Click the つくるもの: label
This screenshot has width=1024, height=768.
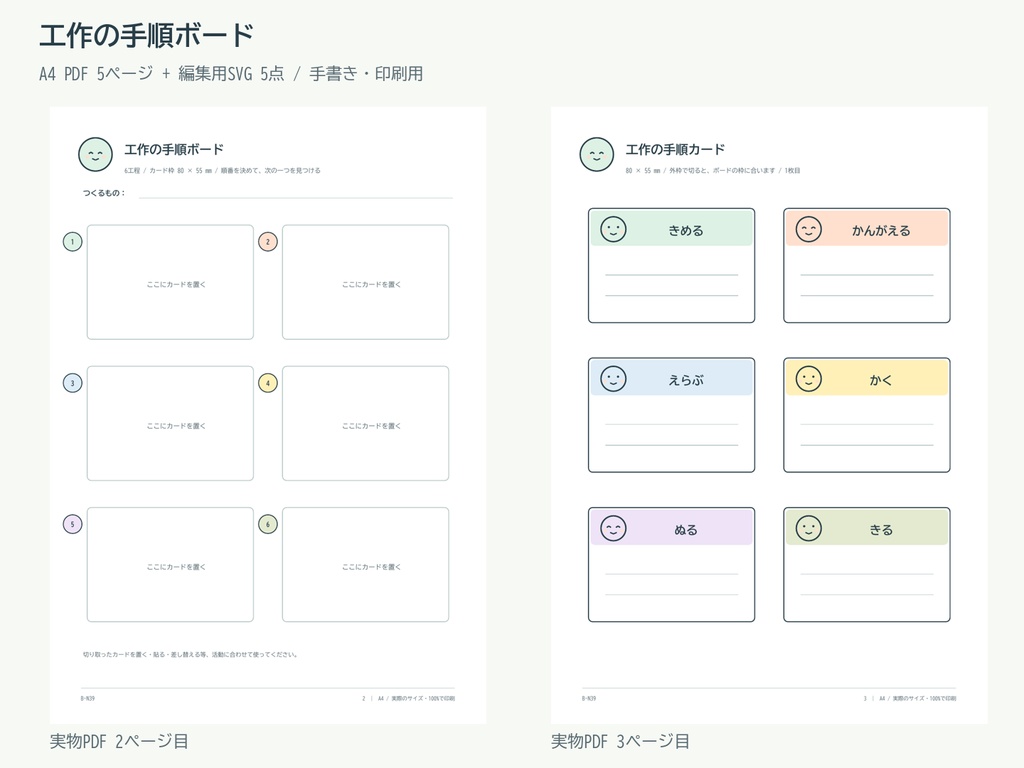[x=104, y=193]
